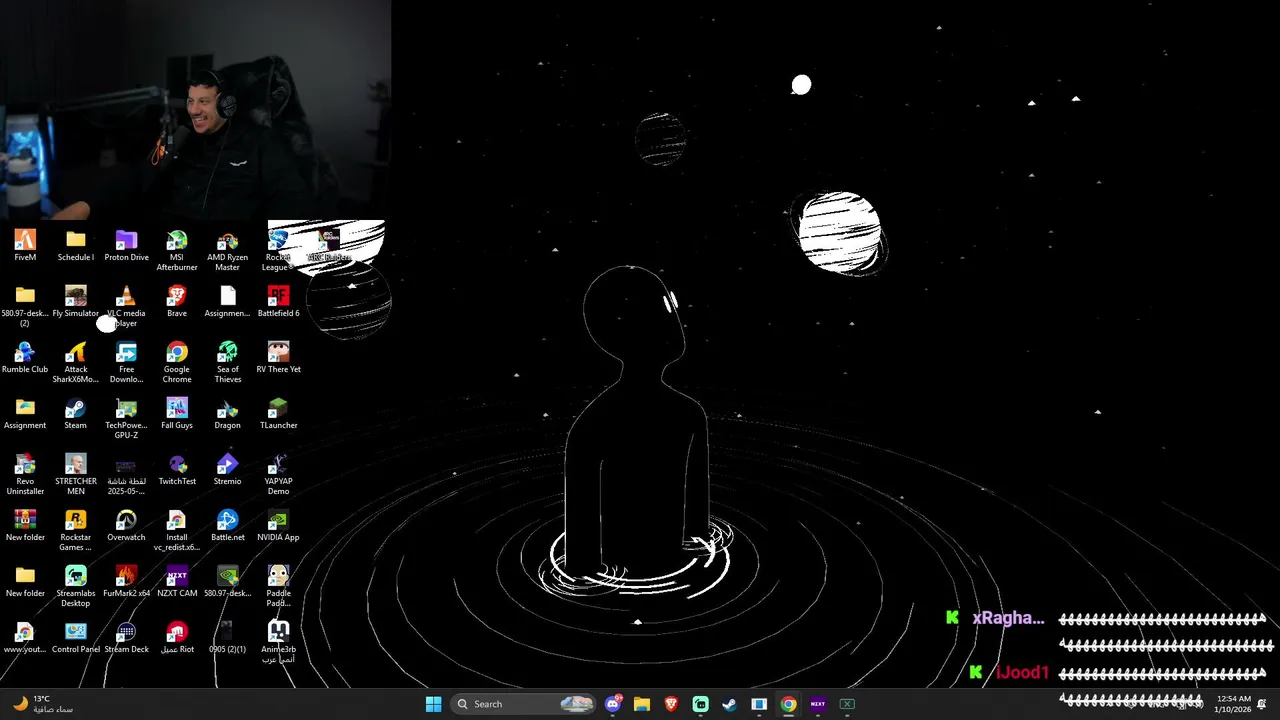Open the Sea of Thieves shortcut
The width and height of the screenshot is (1280, 720).
pyautogui.click(x=227, y=363)
